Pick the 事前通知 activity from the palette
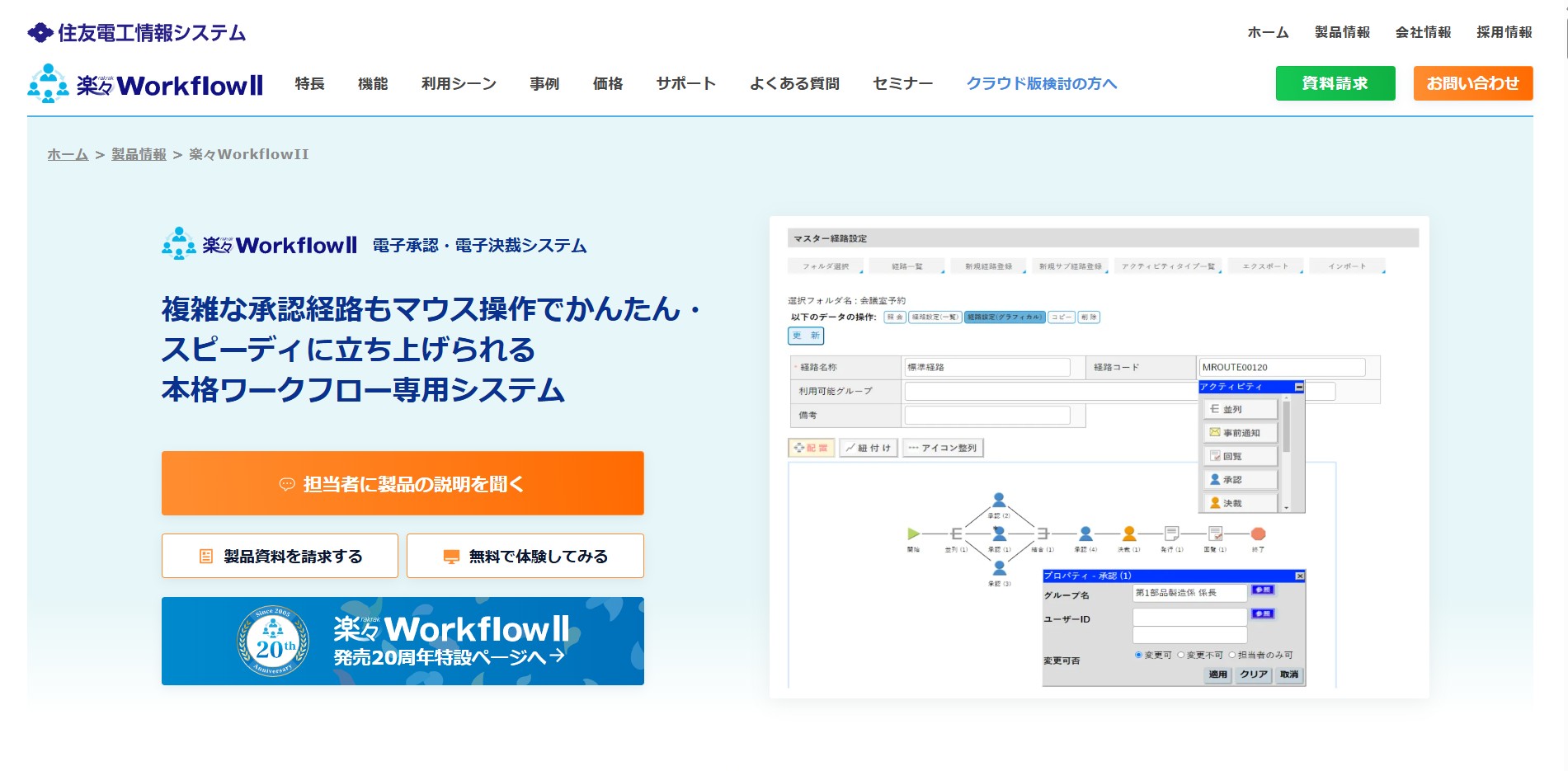The width and height of the screenshot is (1568, 771). point(1241,431)
